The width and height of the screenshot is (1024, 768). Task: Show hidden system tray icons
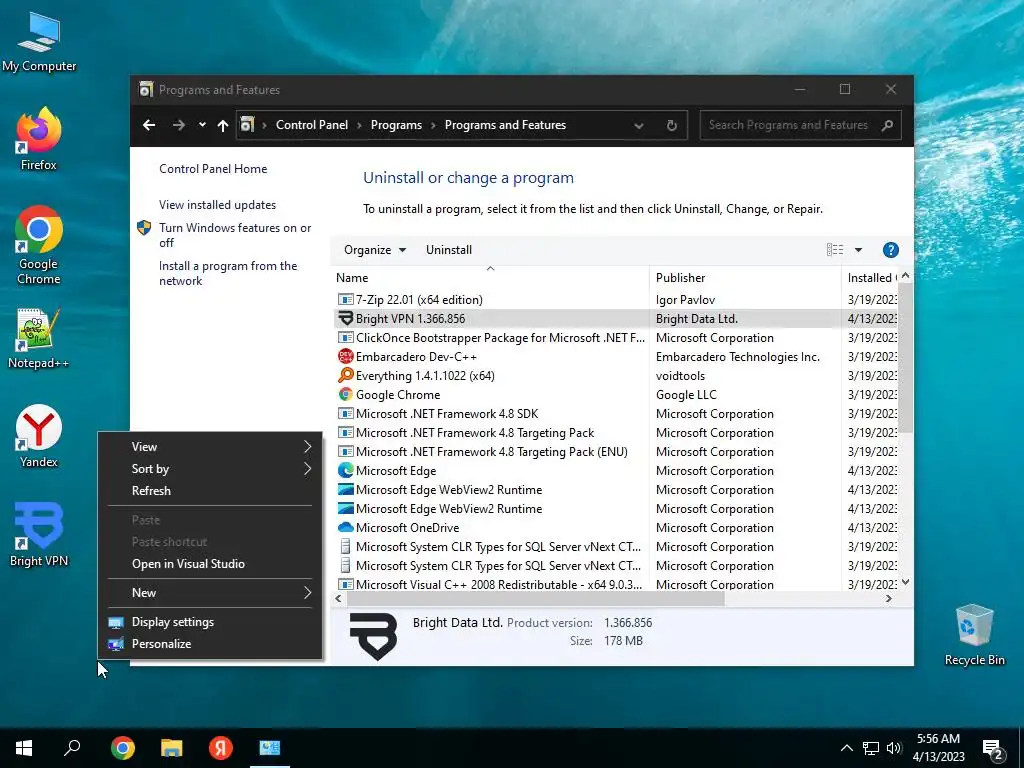coord(846,748)
